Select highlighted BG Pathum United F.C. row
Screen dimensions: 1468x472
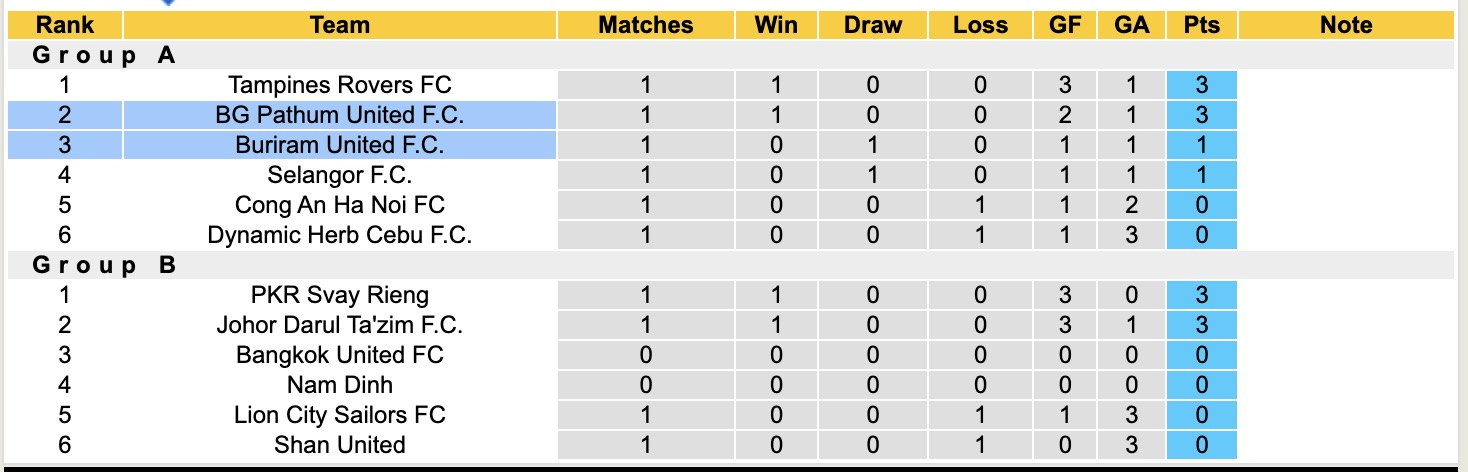click(339, 115)
